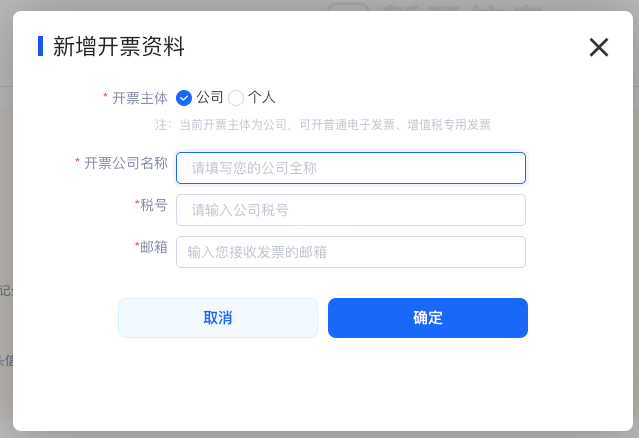Choose the 个人 option text label

pyautogui.click(x=262, y=98)
